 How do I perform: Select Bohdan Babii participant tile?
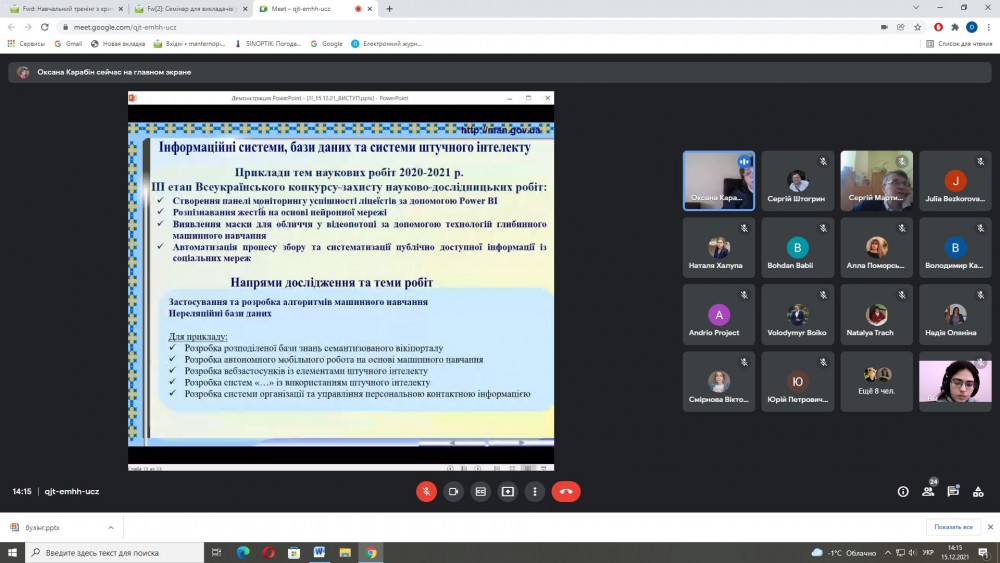(797, 247)
